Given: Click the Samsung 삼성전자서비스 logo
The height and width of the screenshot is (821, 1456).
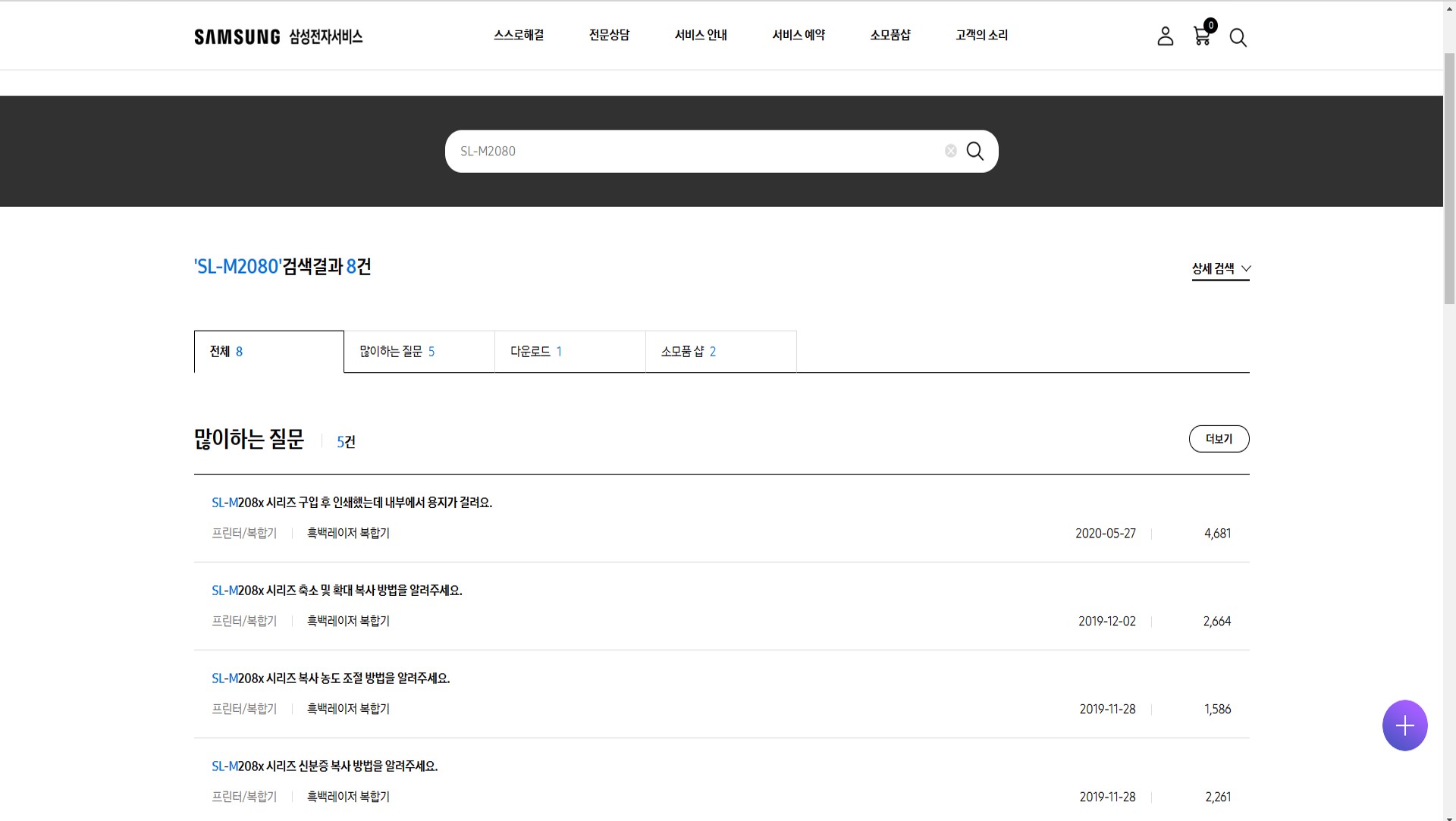Looking at the screenshot, I should coord(278,36).
